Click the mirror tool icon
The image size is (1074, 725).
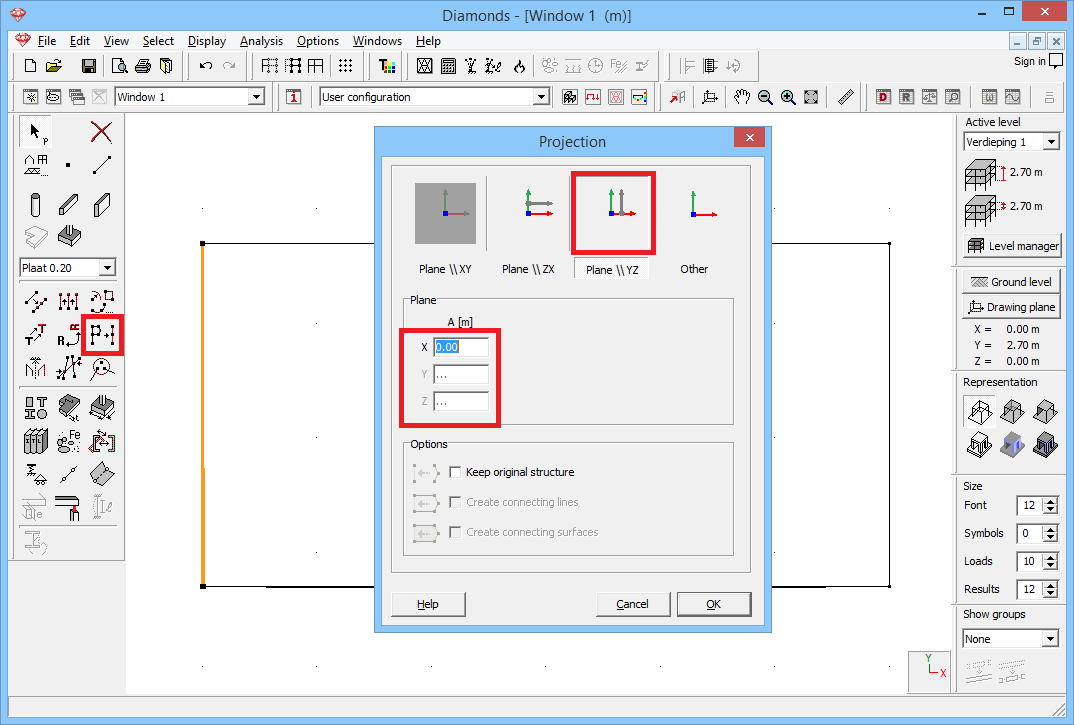point(36,368)
